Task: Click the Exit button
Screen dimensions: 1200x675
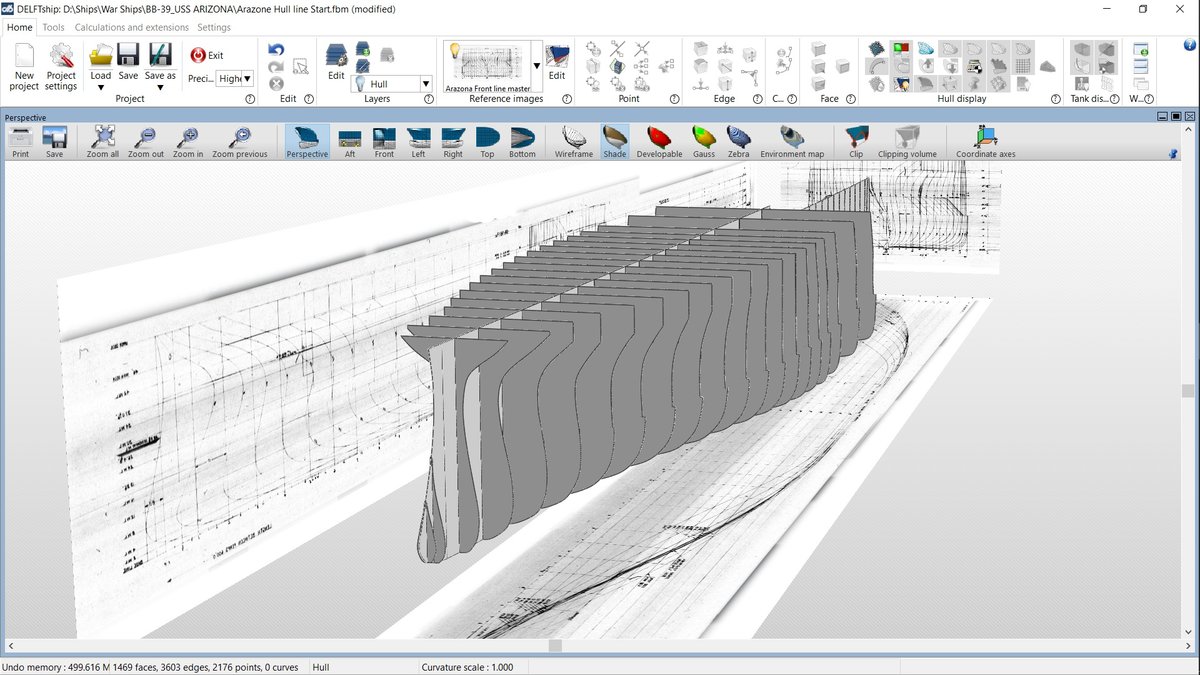Action: (x=207, y=55)
